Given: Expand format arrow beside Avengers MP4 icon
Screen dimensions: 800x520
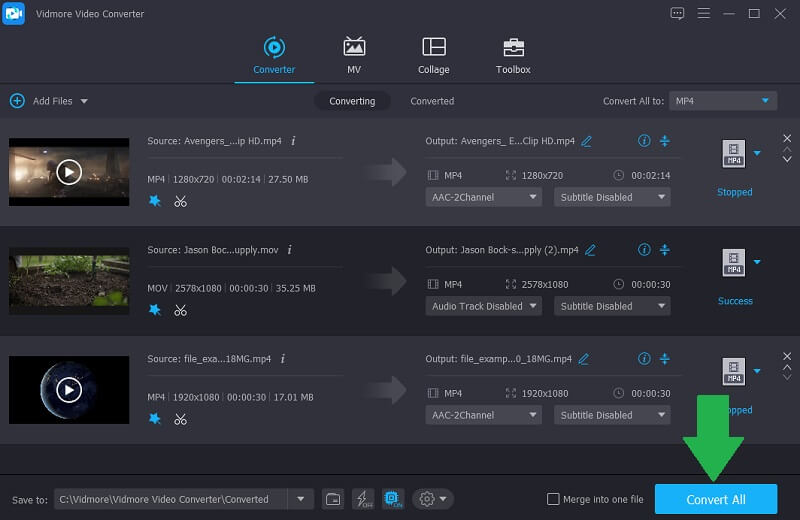Looking at the screenshot, I should tap(757, 153).
